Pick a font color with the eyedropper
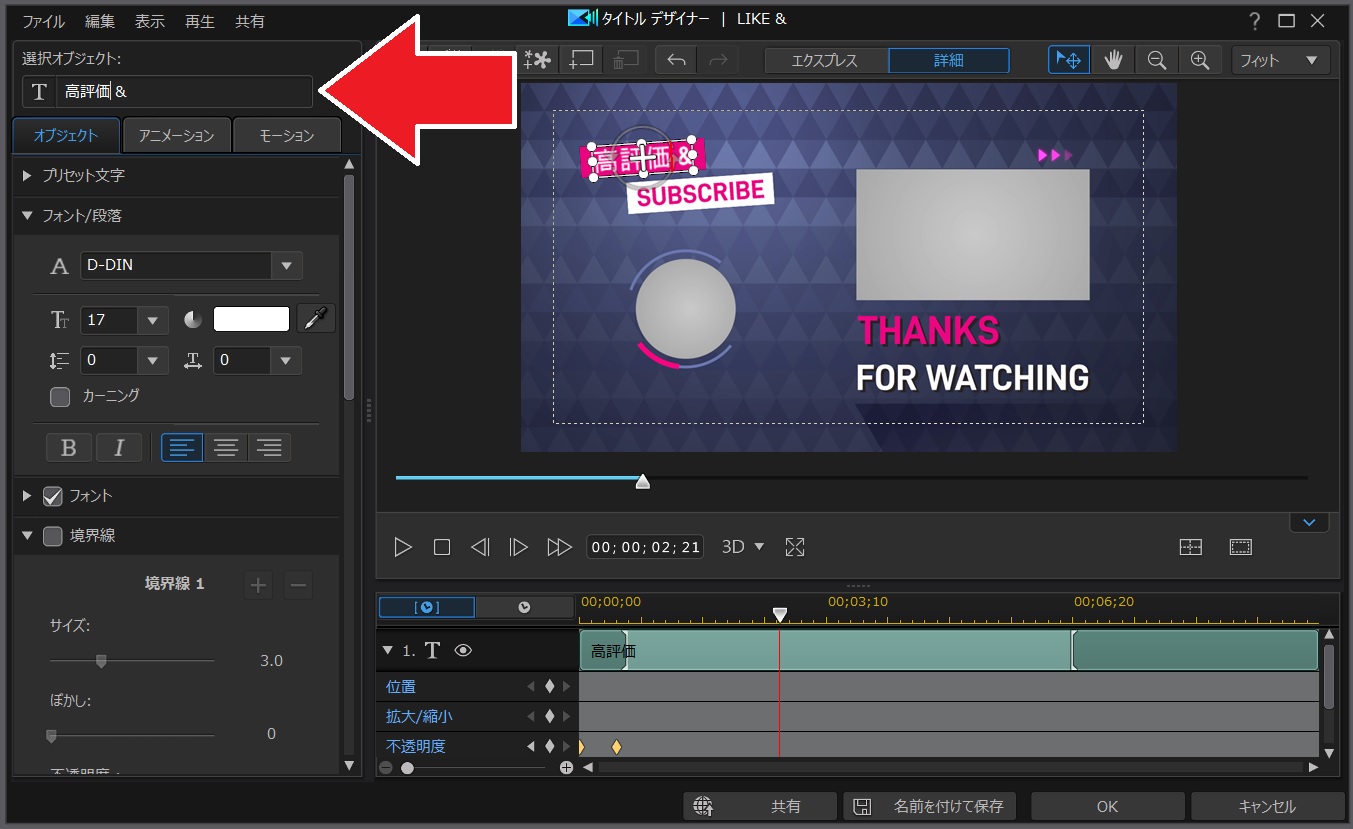This screenshot has width=1353, height=829. [316, 319]
